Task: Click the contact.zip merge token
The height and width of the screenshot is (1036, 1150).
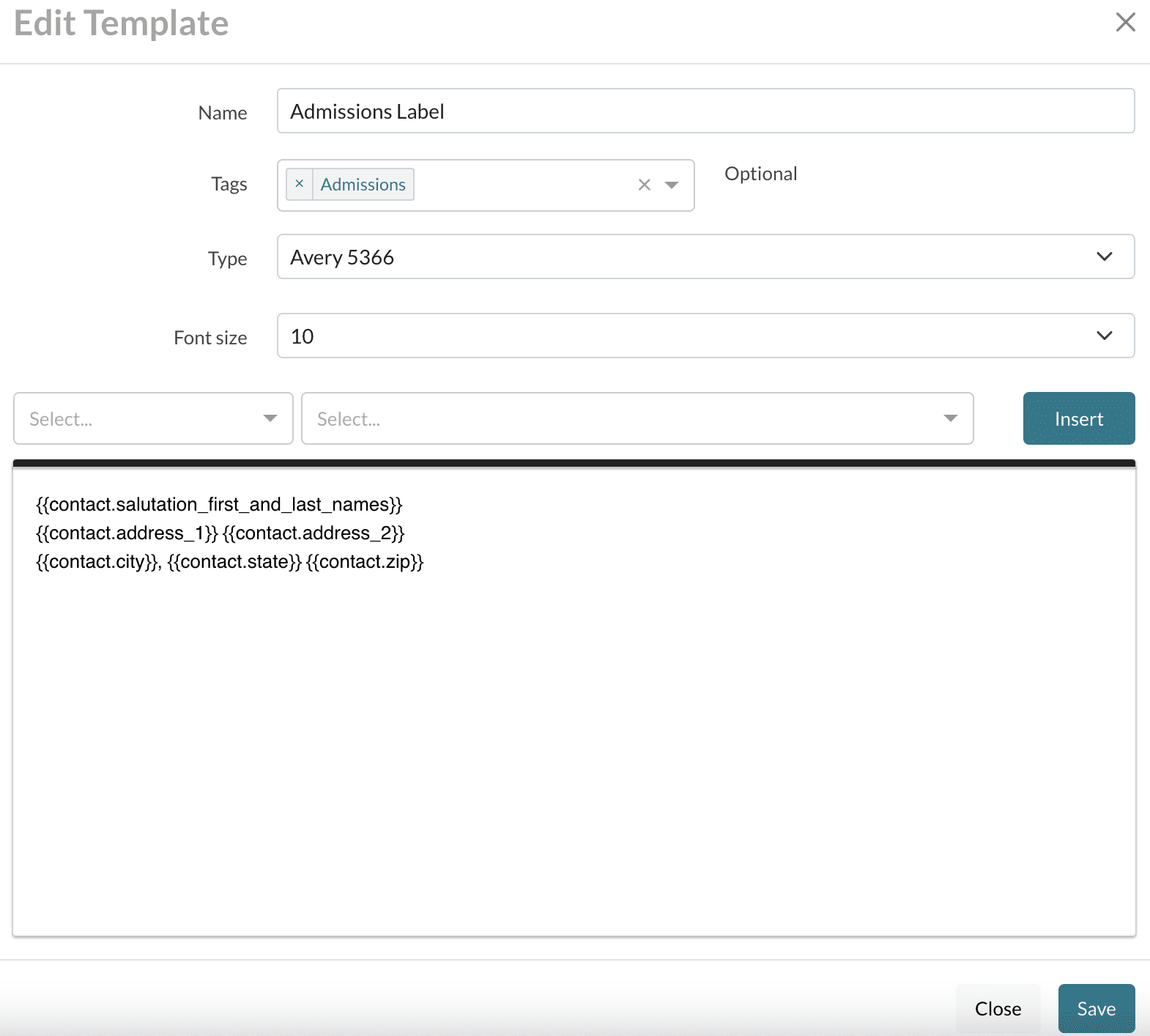Action: [365, 562]
